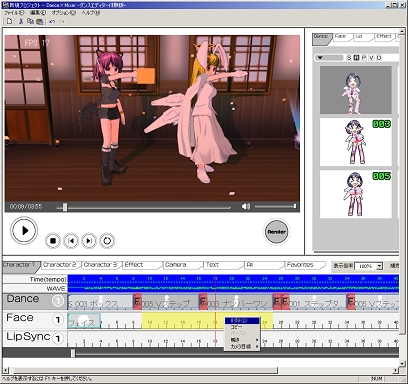Toggle the D filter button in library

click(379, 58)
